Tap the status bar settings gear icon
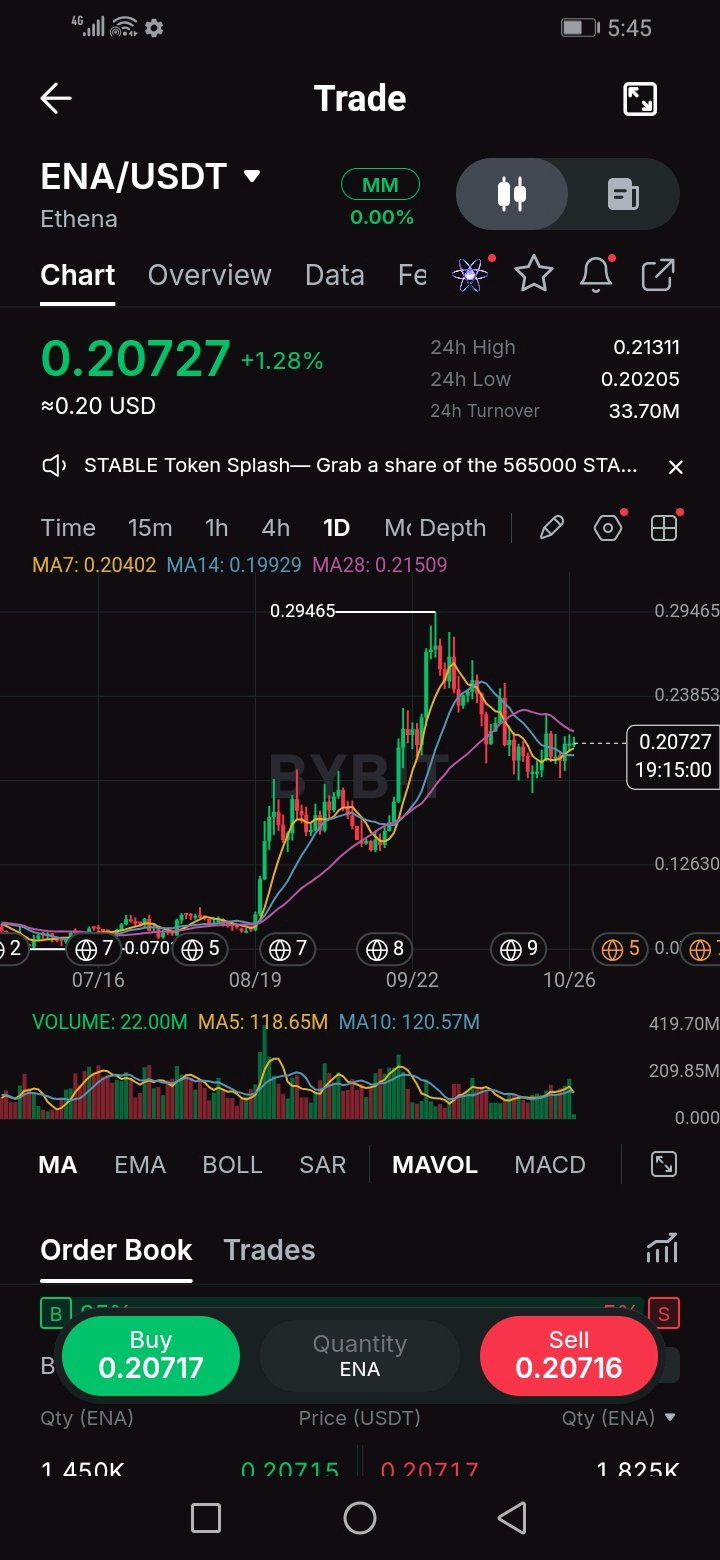 tap(154, 28)
